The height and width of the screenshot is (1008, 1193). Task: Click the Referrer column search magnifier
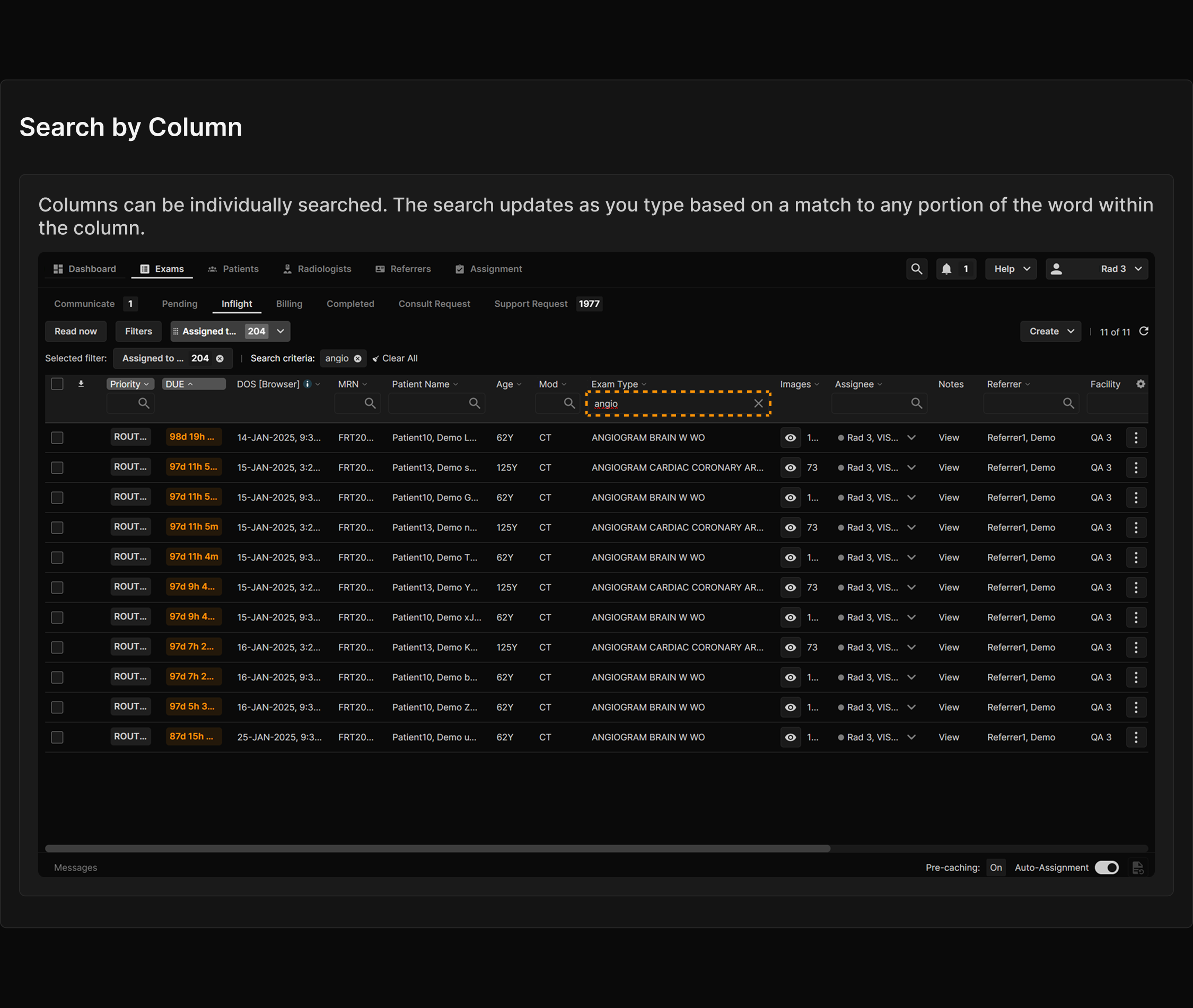1068,403
